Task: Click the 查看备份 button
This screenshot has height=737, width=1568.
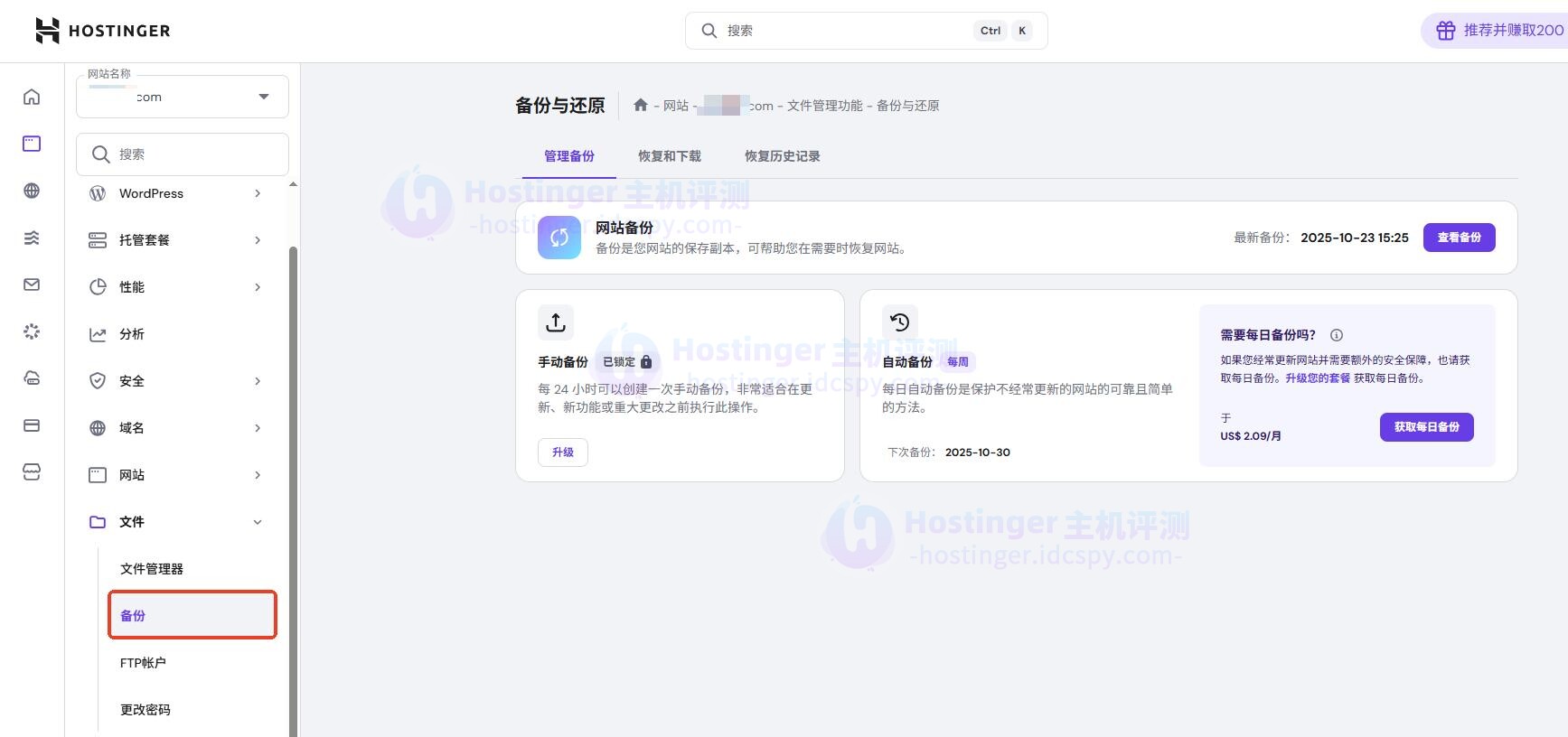Action: tap(1459, 238)
